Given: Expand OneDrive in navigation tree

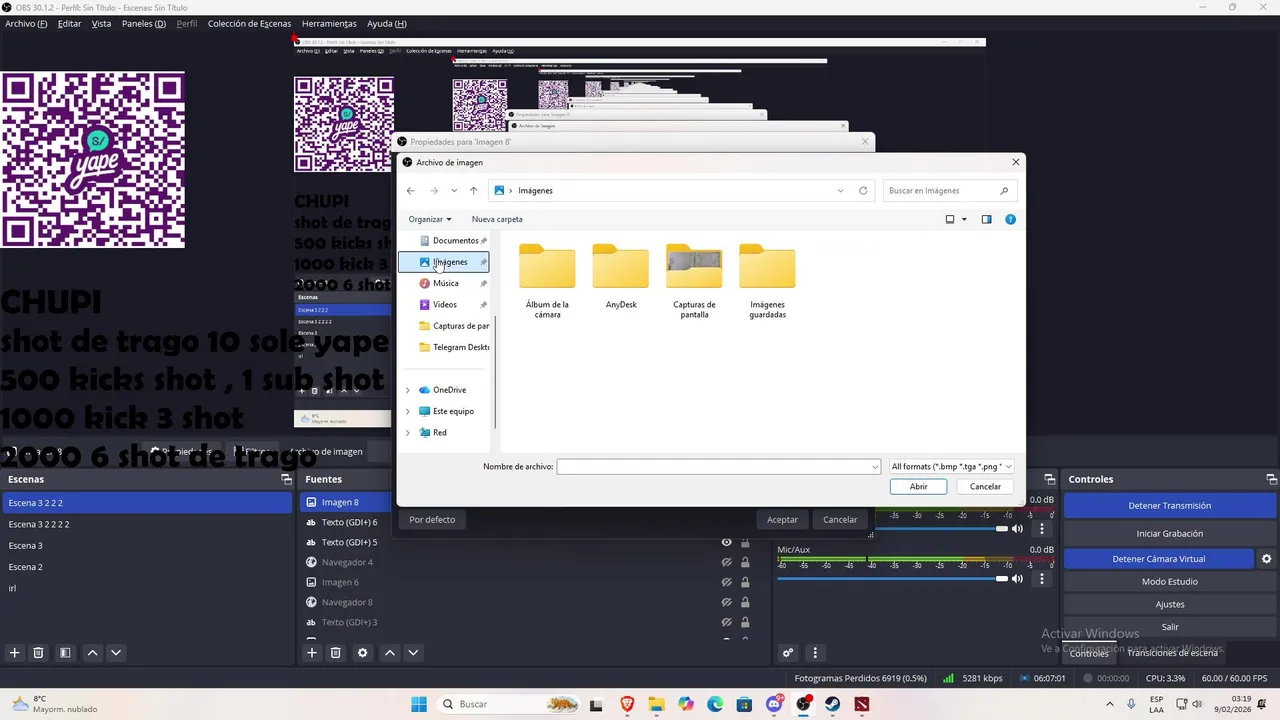Looking at the screenshot, I should point(407,390).
